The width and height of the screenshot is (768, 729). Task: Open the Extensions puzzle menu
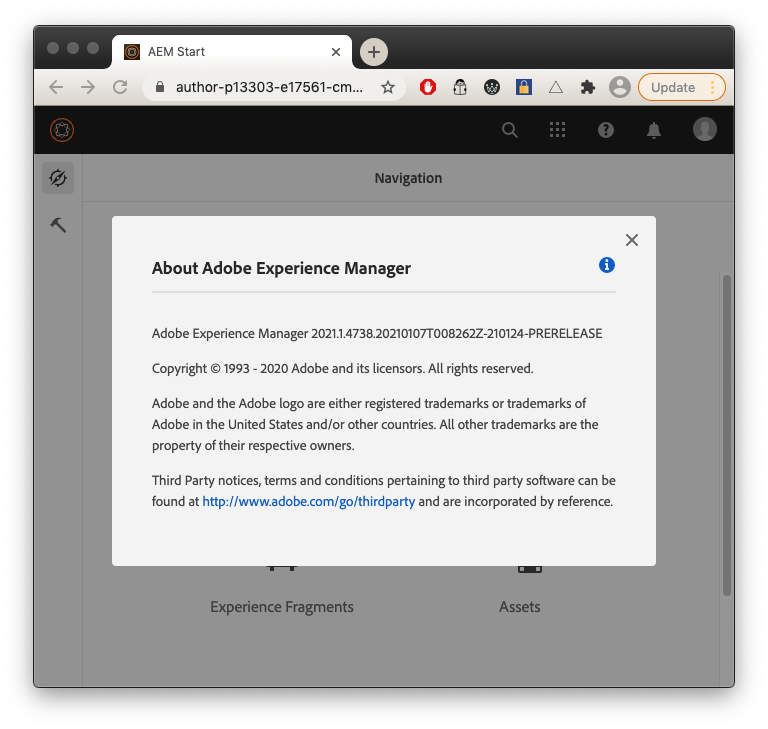pyautogui.click(x=588, y=87)
